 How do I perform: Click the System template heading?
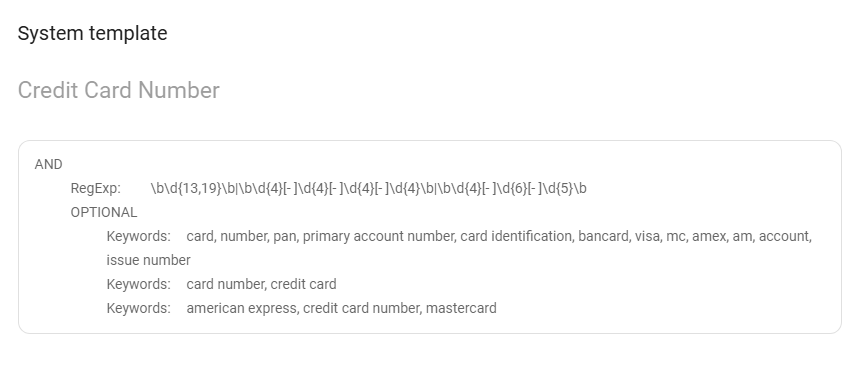coord(92,34)
